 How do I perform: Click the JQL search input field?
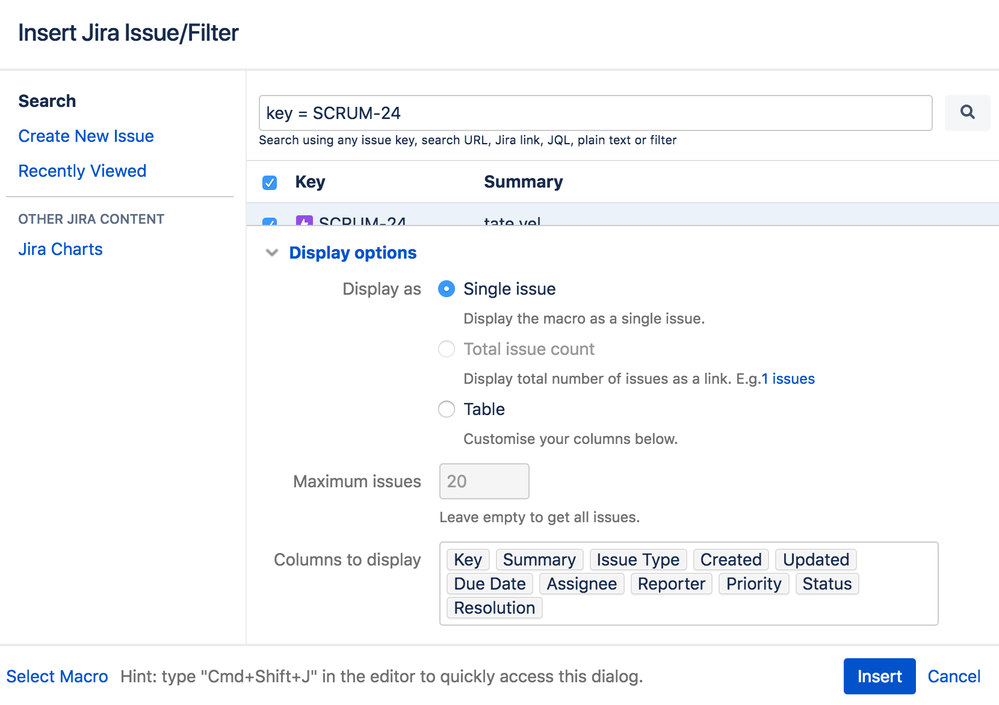pos(596,113)
